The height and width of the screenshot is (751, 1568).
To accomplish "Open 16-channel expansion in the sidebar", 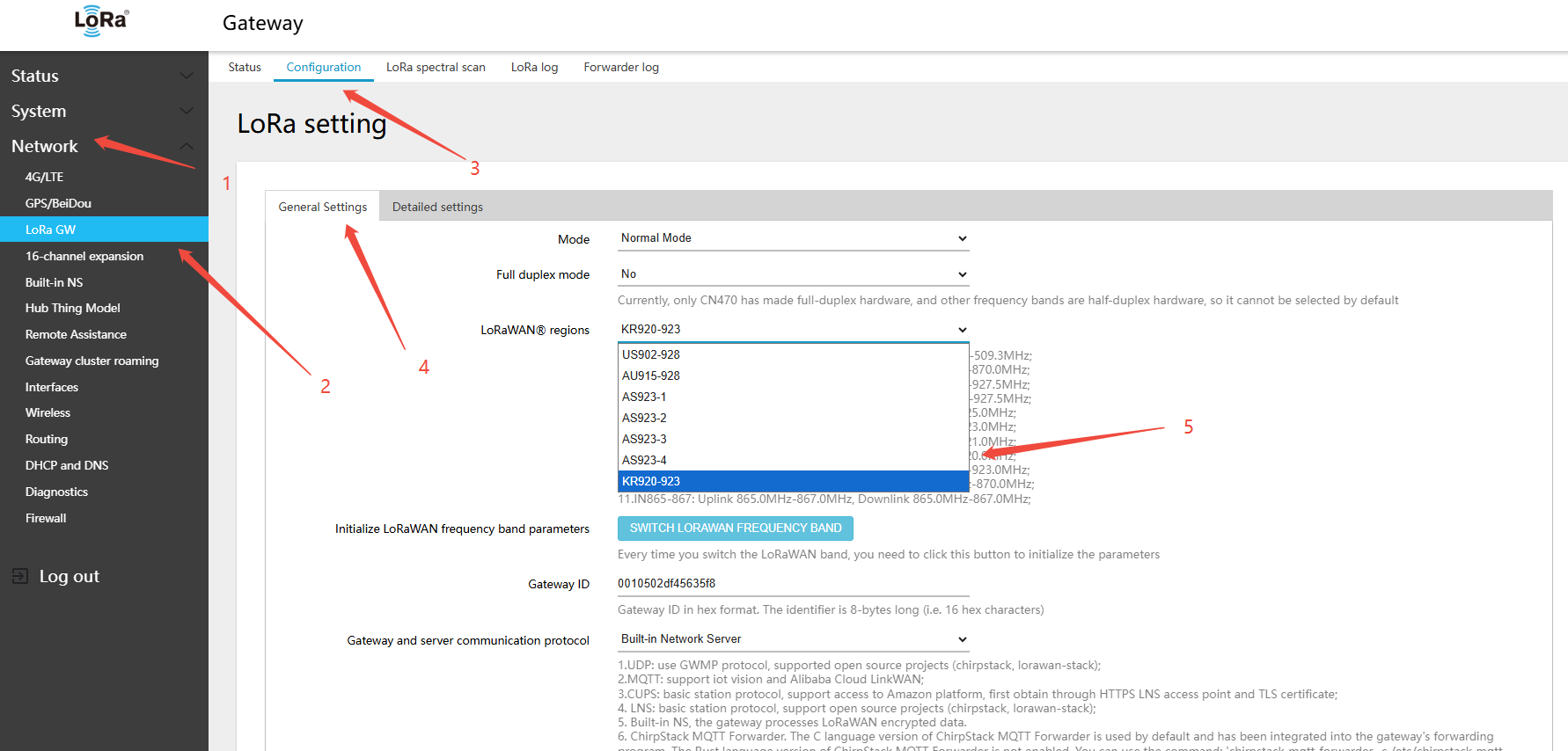I will 84,256.
